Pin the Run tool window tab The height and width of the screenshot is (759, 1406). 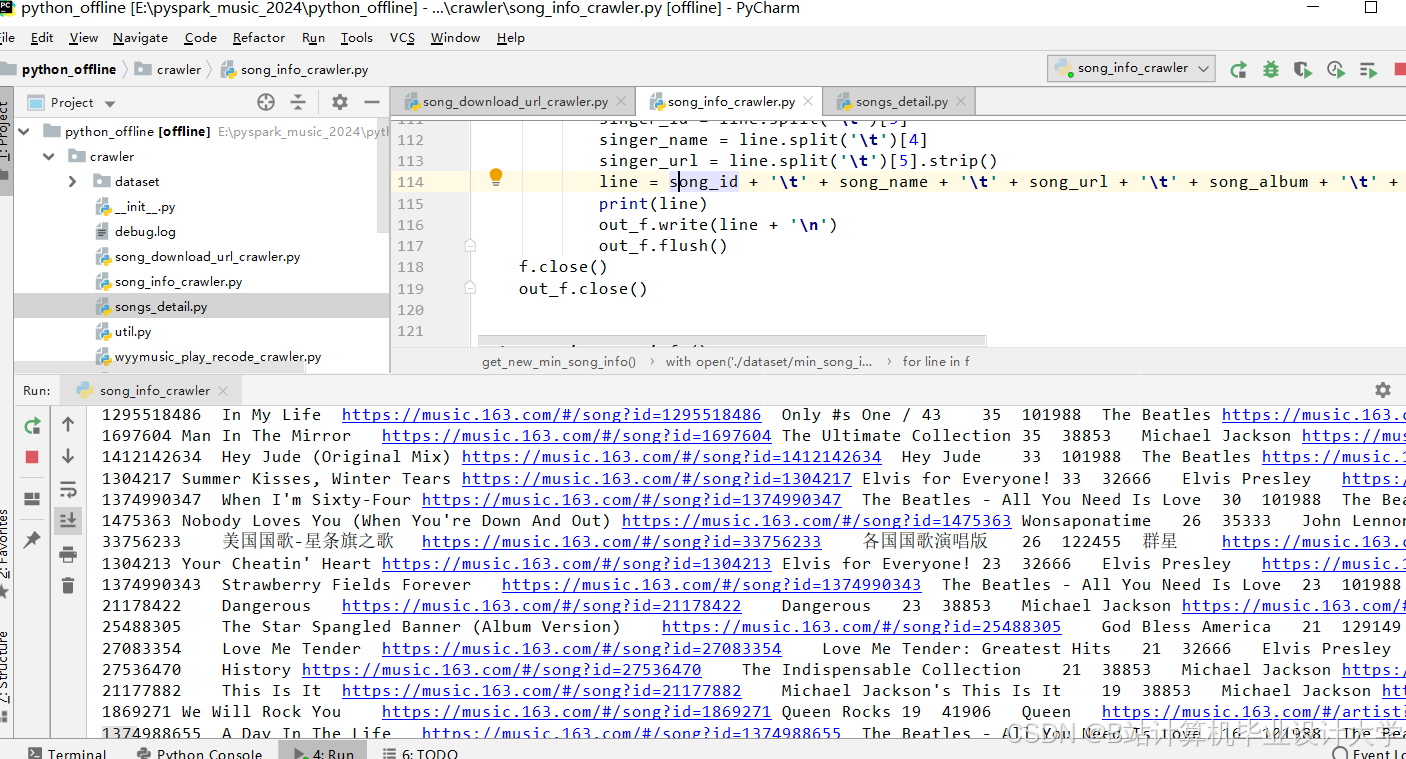tap(31, 539)
